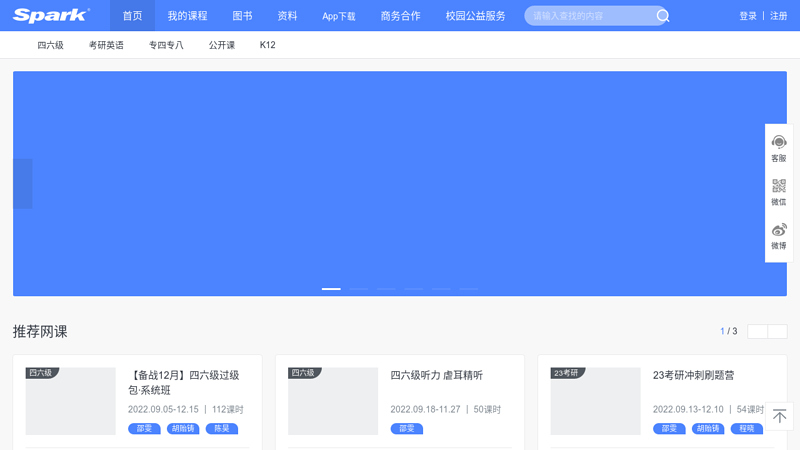Image resolution: width=800 pixels, height=450 pixels.
Task: Open 图书 menu item
Action: 242,16
